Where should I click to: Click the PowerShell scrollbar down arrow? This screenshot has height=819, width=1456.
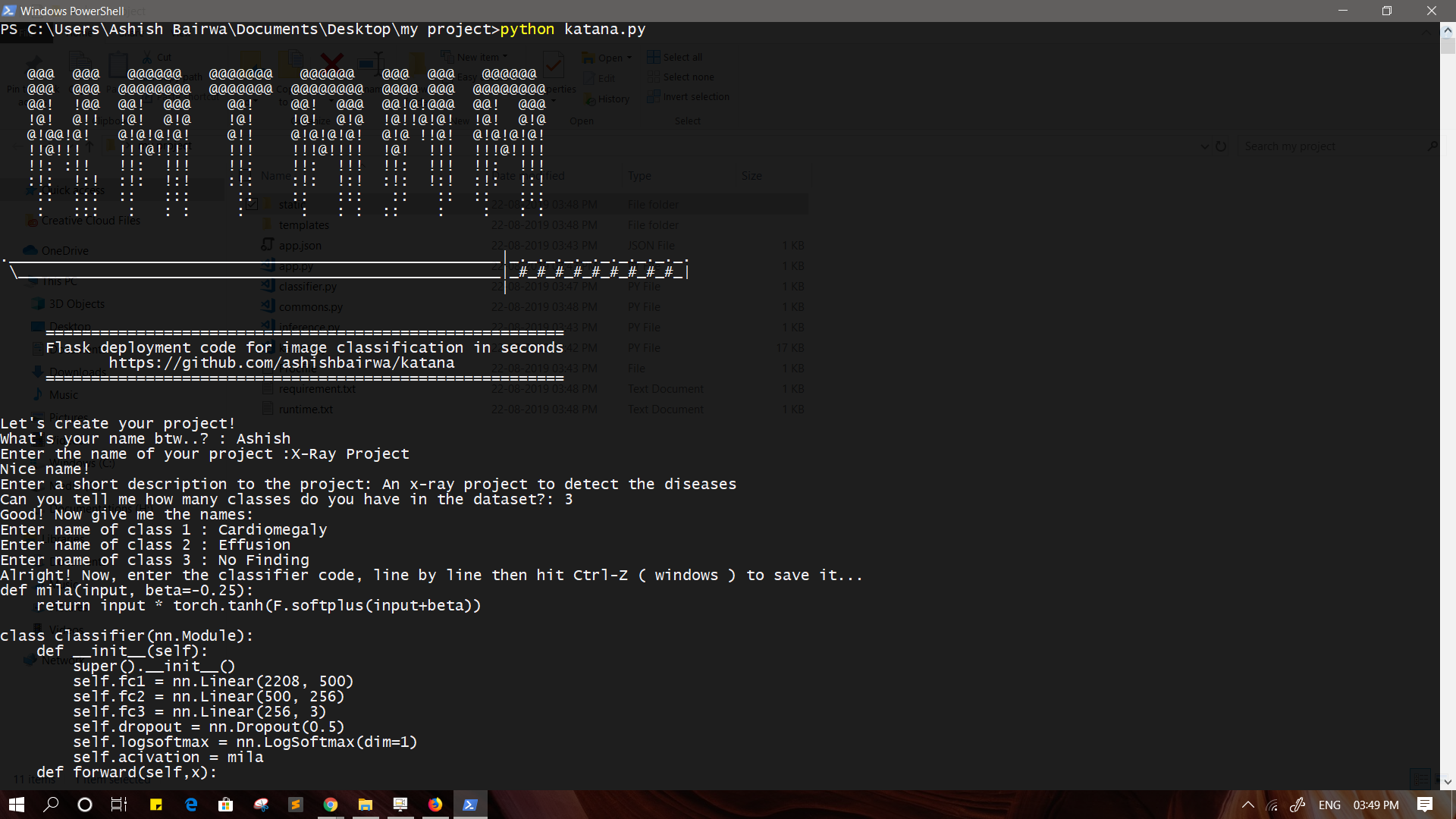click(1448, 782)
